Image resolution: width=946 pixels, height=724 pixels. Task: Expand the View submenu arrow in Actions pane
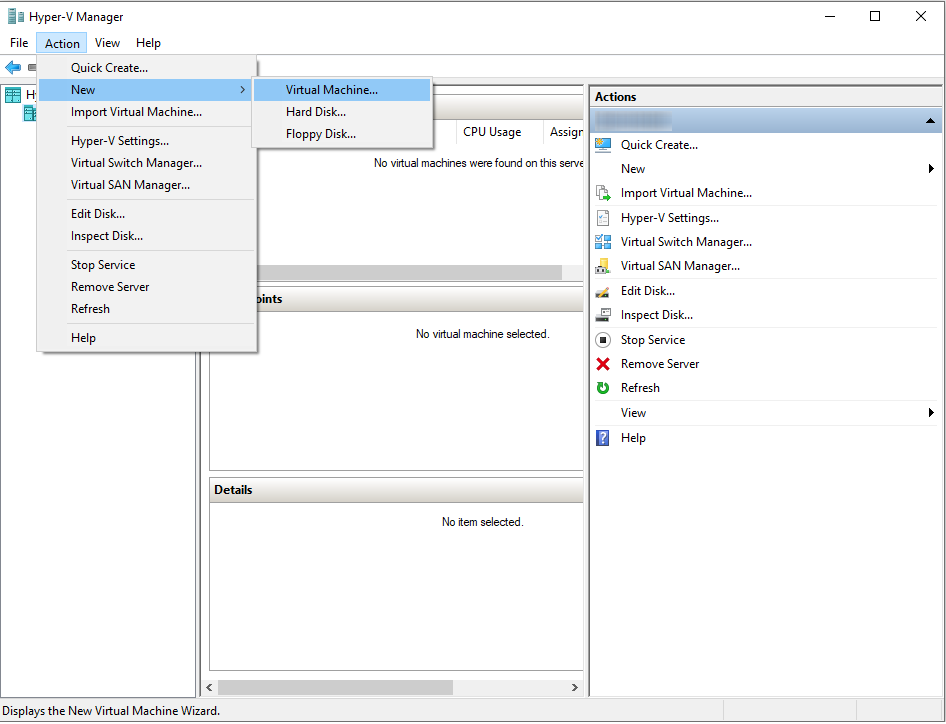[x=931, y=413]
